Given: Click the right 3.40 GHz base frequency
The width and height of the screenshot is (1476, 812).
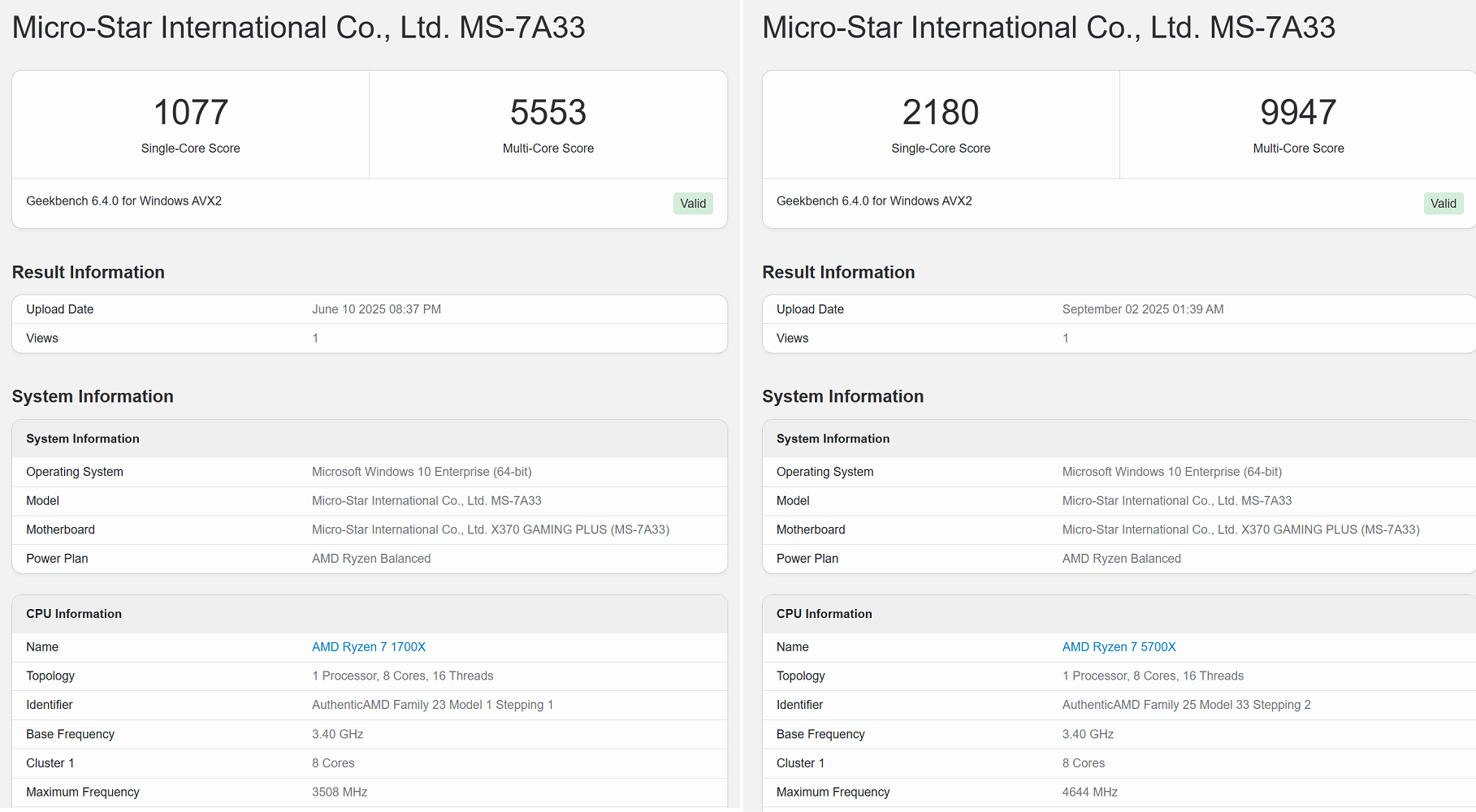Looking at the screenshot, I should coord(1088,734).
